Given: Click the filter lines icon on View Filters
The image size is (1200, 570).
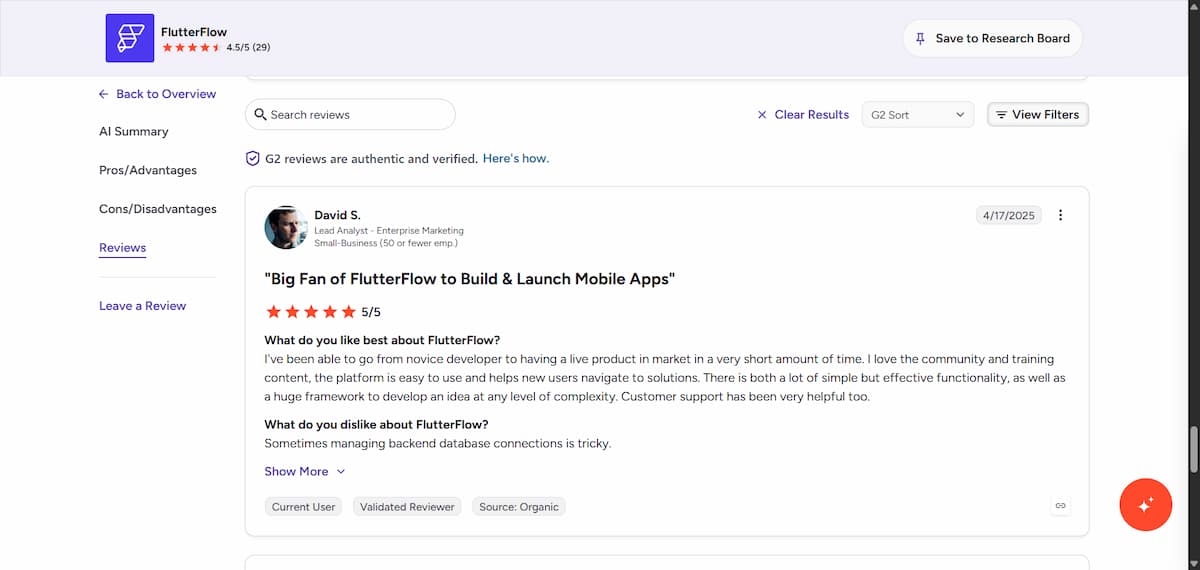Looking at the screenshot, I should 1001,115.
